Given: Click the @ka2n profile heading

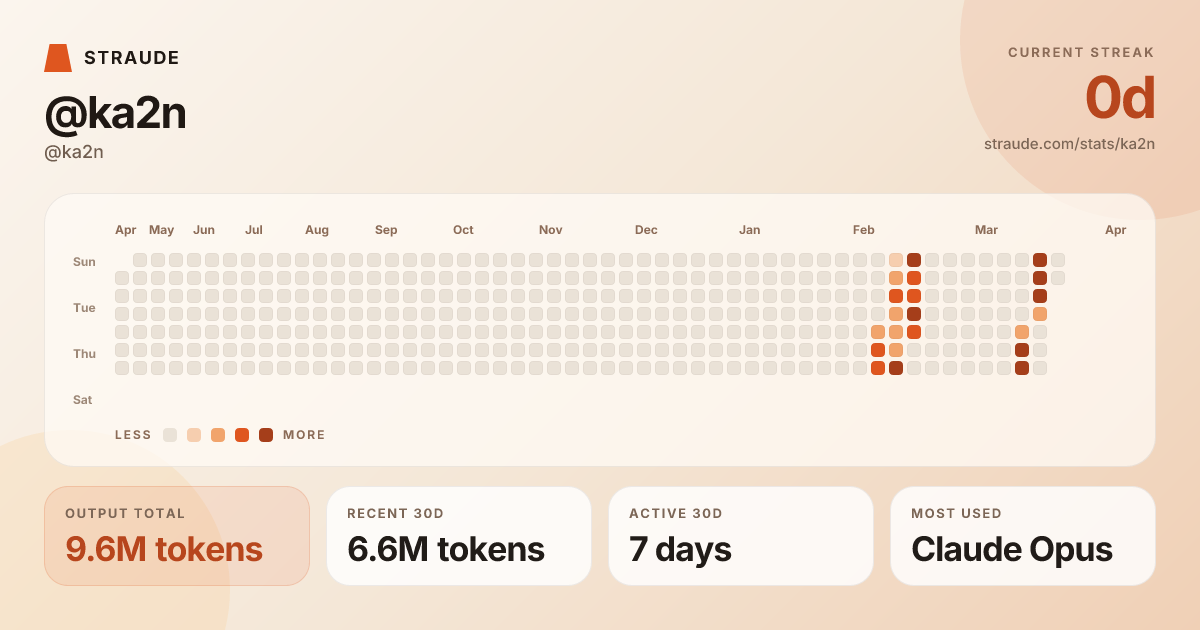Looking at the screenshot, I should tap(115, 114).
